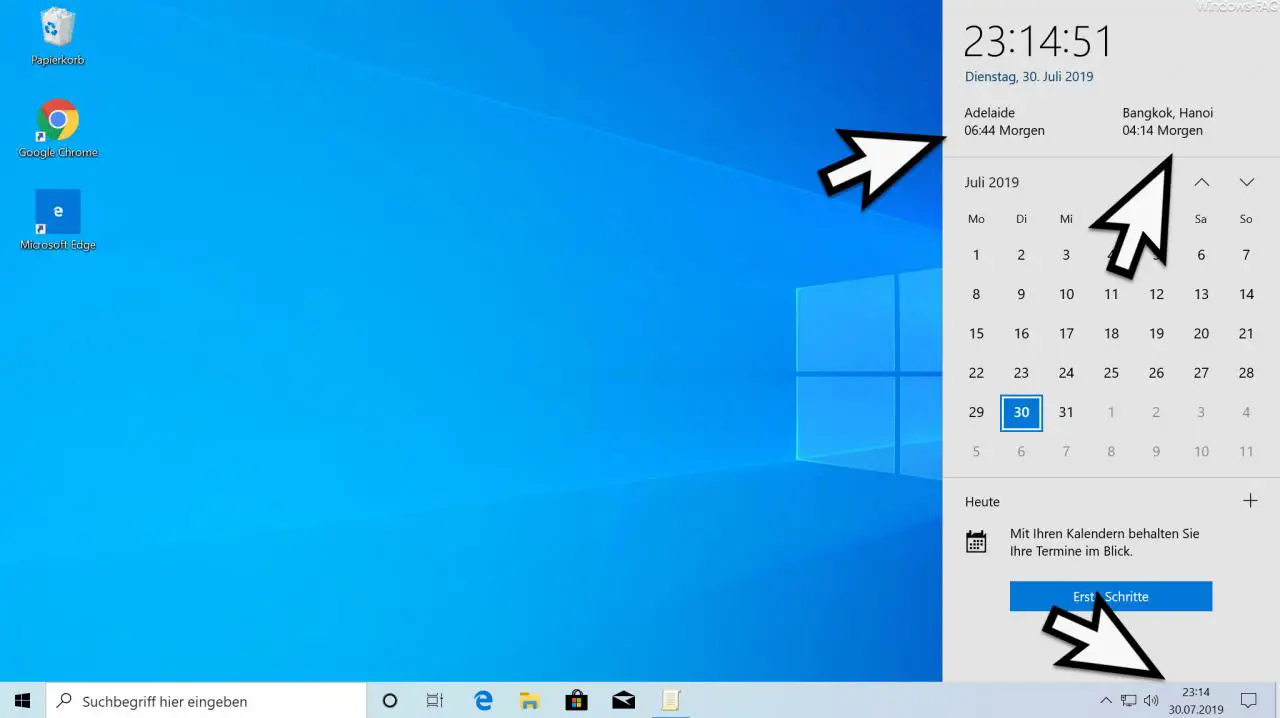
Task: Click the Juli 2019 month header
Action: tap(992, 182)
